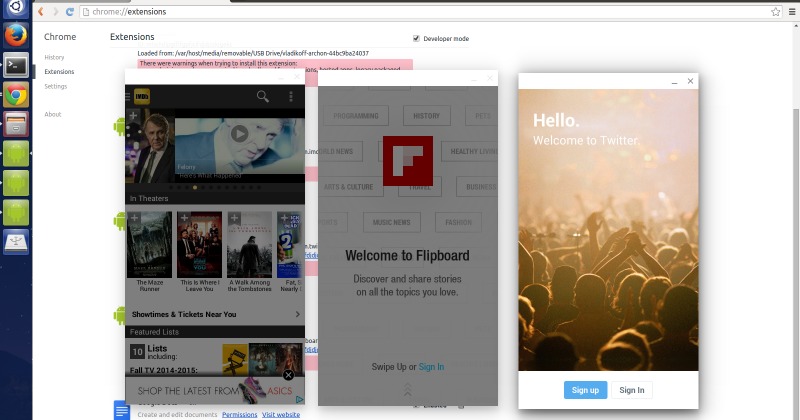Open IMDb overflow menu (three dots)

291,96
